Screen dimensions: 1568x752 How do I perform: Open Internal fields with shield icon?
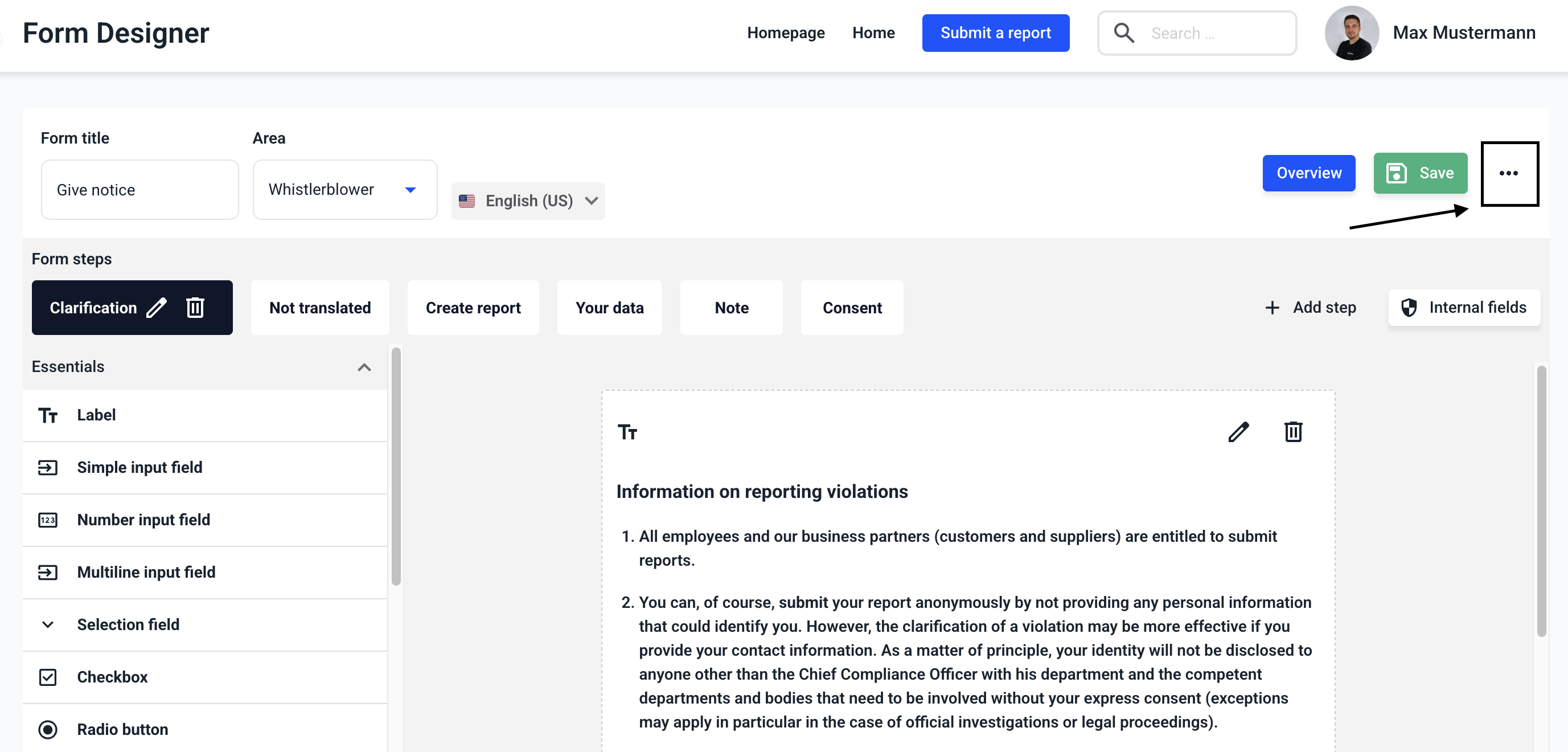tap(1464, 308)
